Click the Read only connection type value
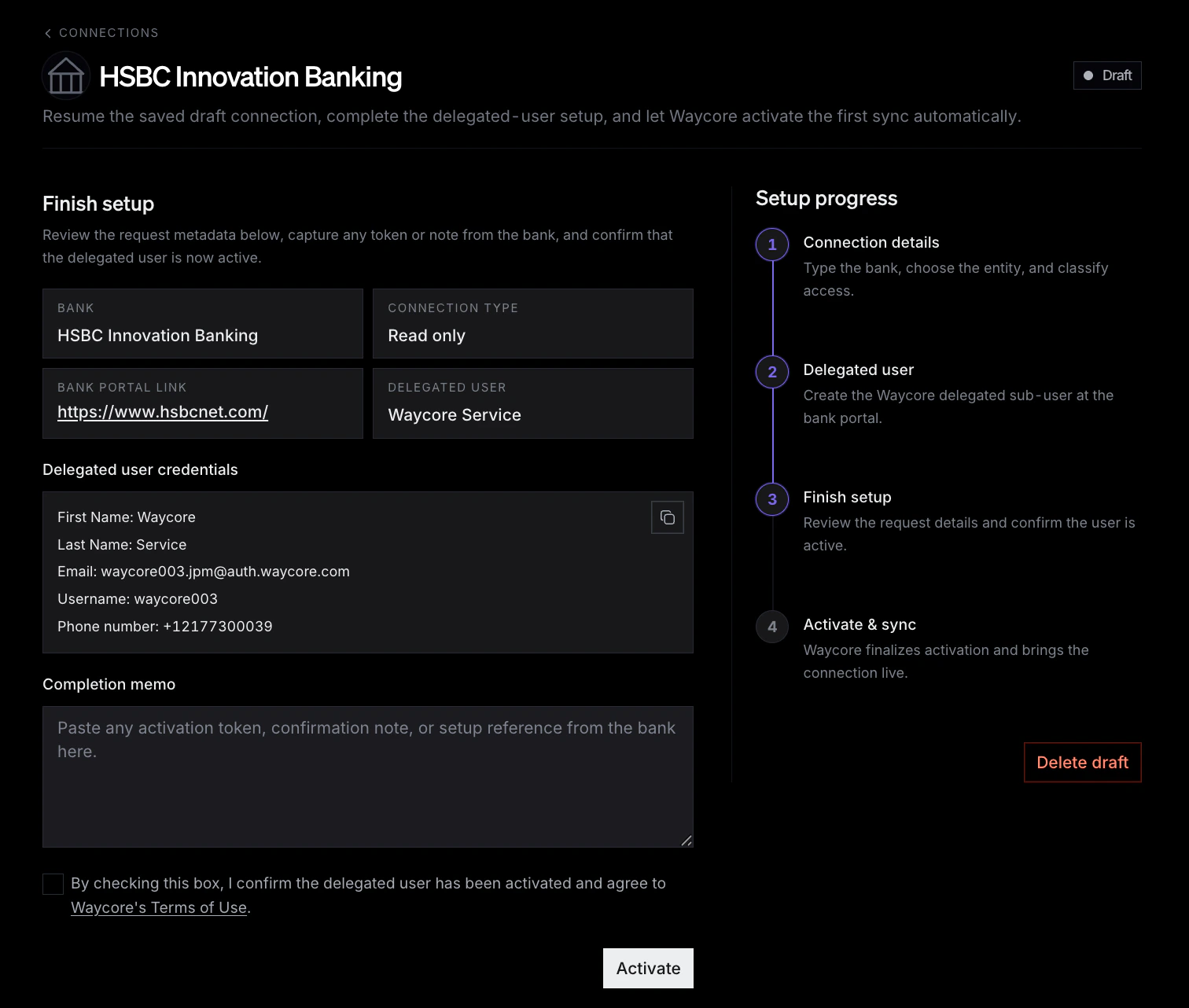 click(x=426, y=336)
